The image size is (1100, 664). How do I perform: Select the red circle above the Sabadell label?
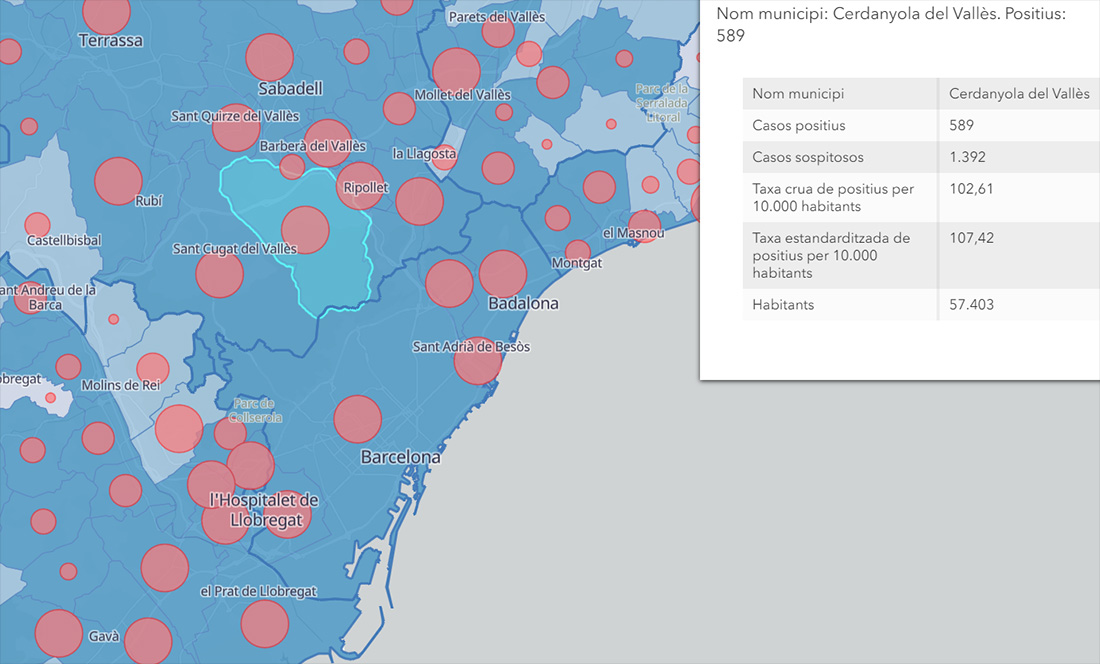click(269, 57)
